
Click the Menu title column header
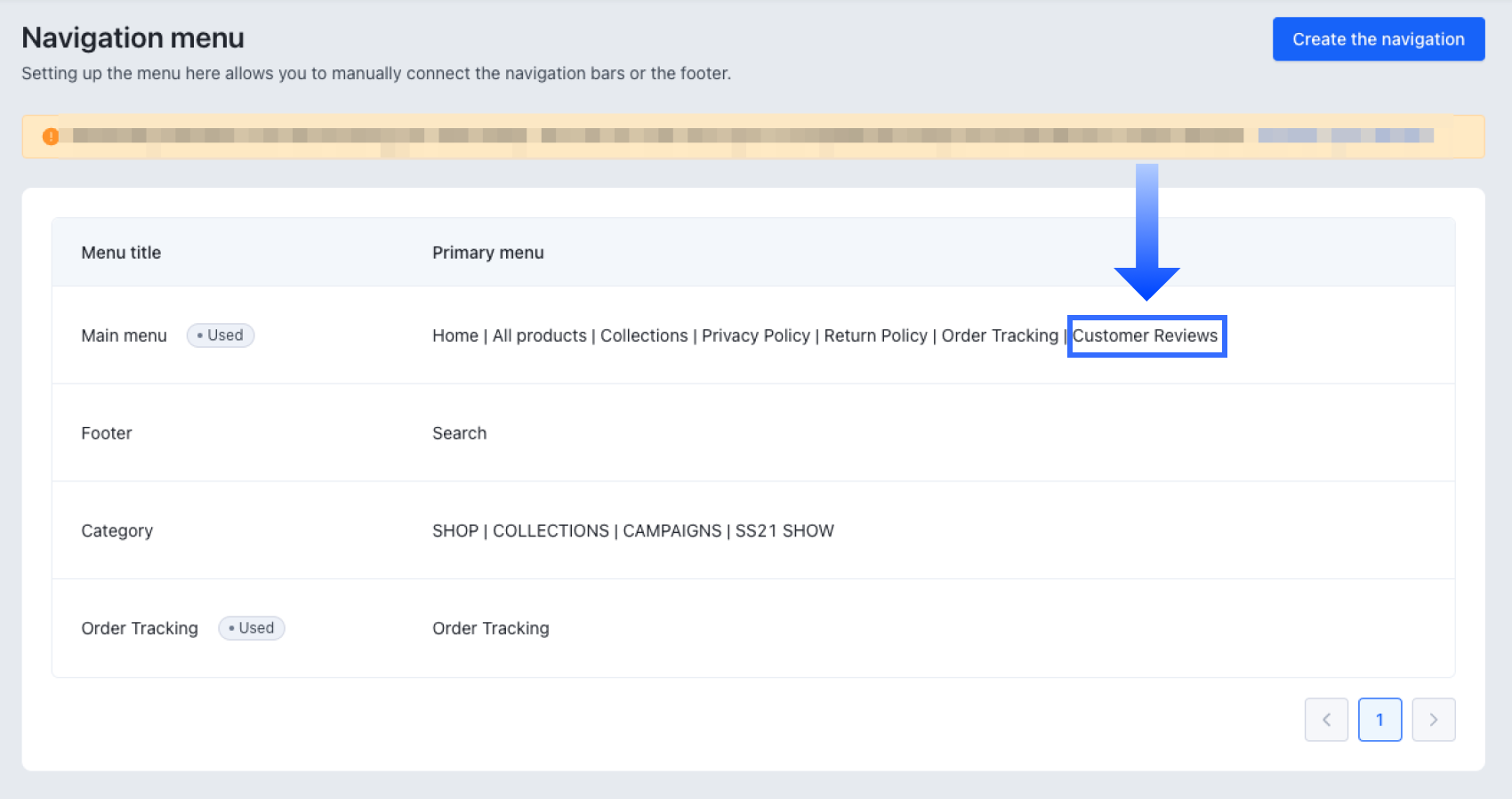point(121,253)
